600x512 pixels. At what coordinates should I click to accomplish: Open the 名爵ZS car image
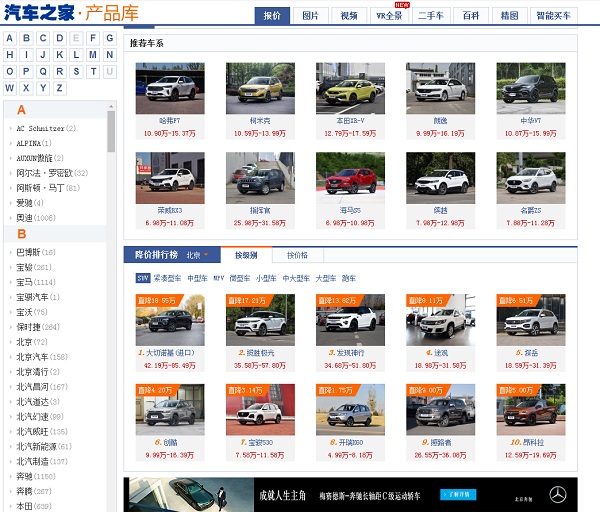click(531, 178)
